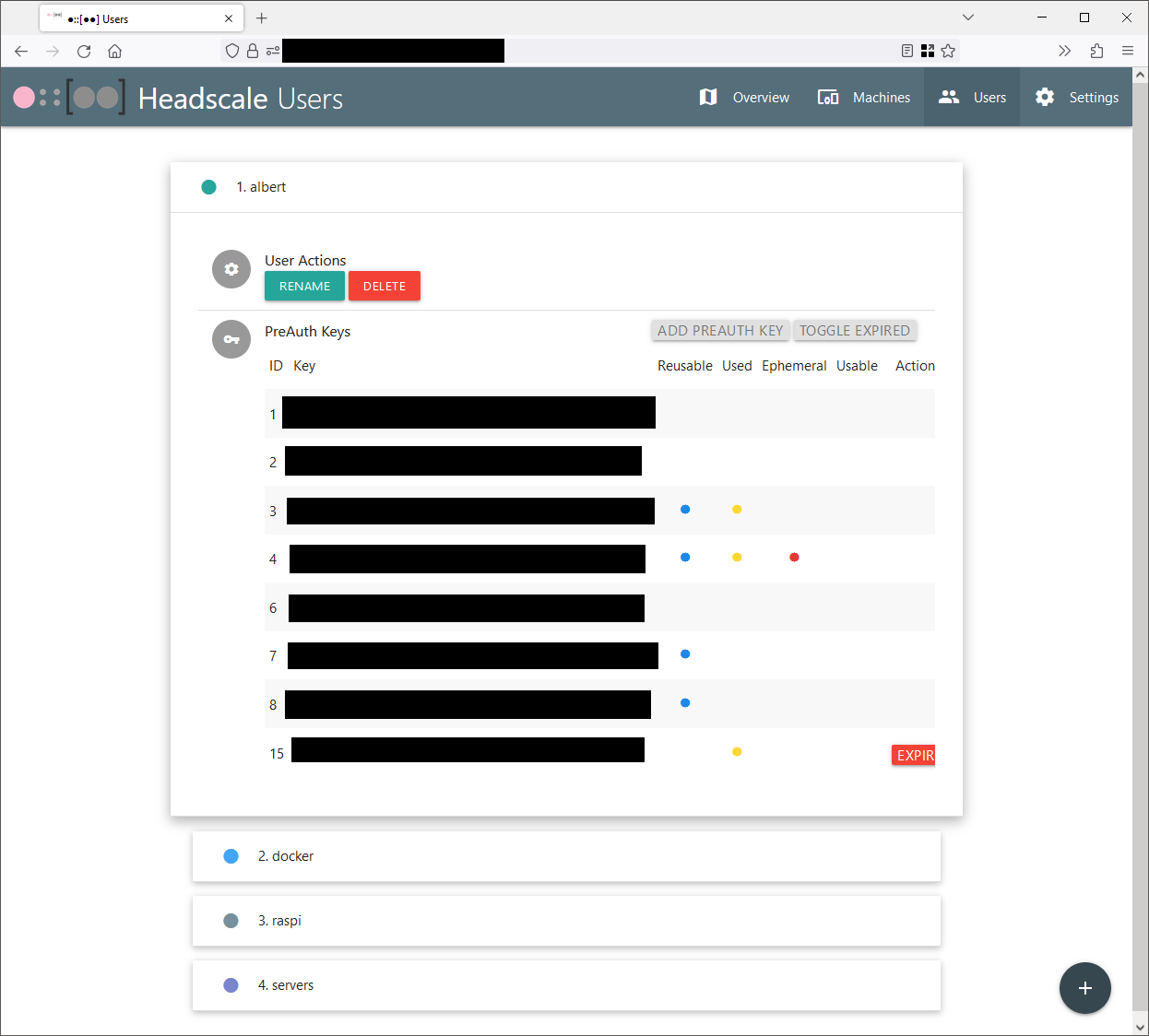Click the gray dot next to raspi
The height and width of the screenshot is (1036, 1149).
click(x=231, y=921)
